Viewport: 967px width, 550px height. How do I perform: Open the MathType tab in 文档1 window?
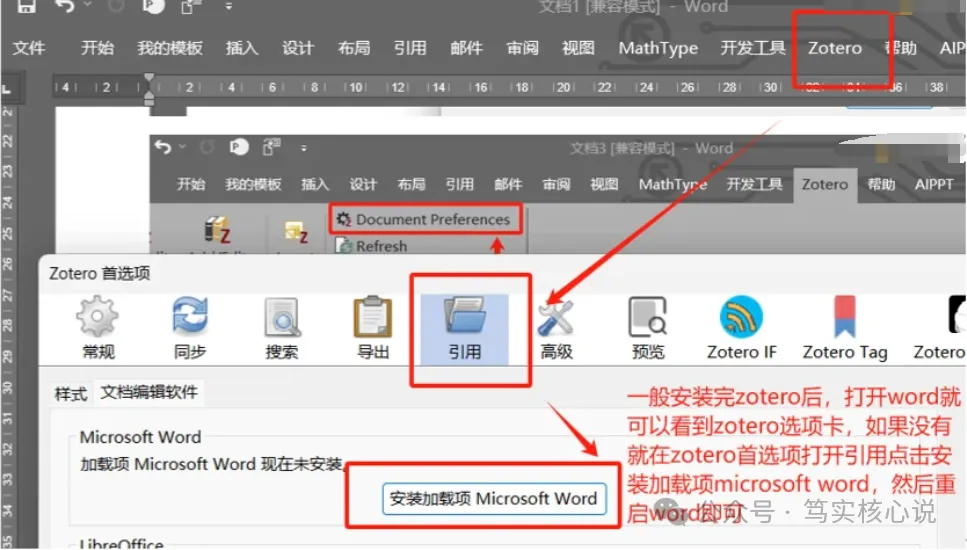tap(657, 48)
